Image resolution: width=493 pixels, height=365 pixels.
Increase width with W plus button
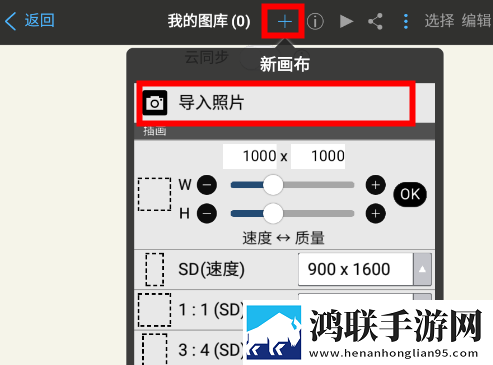coord(376,185)
